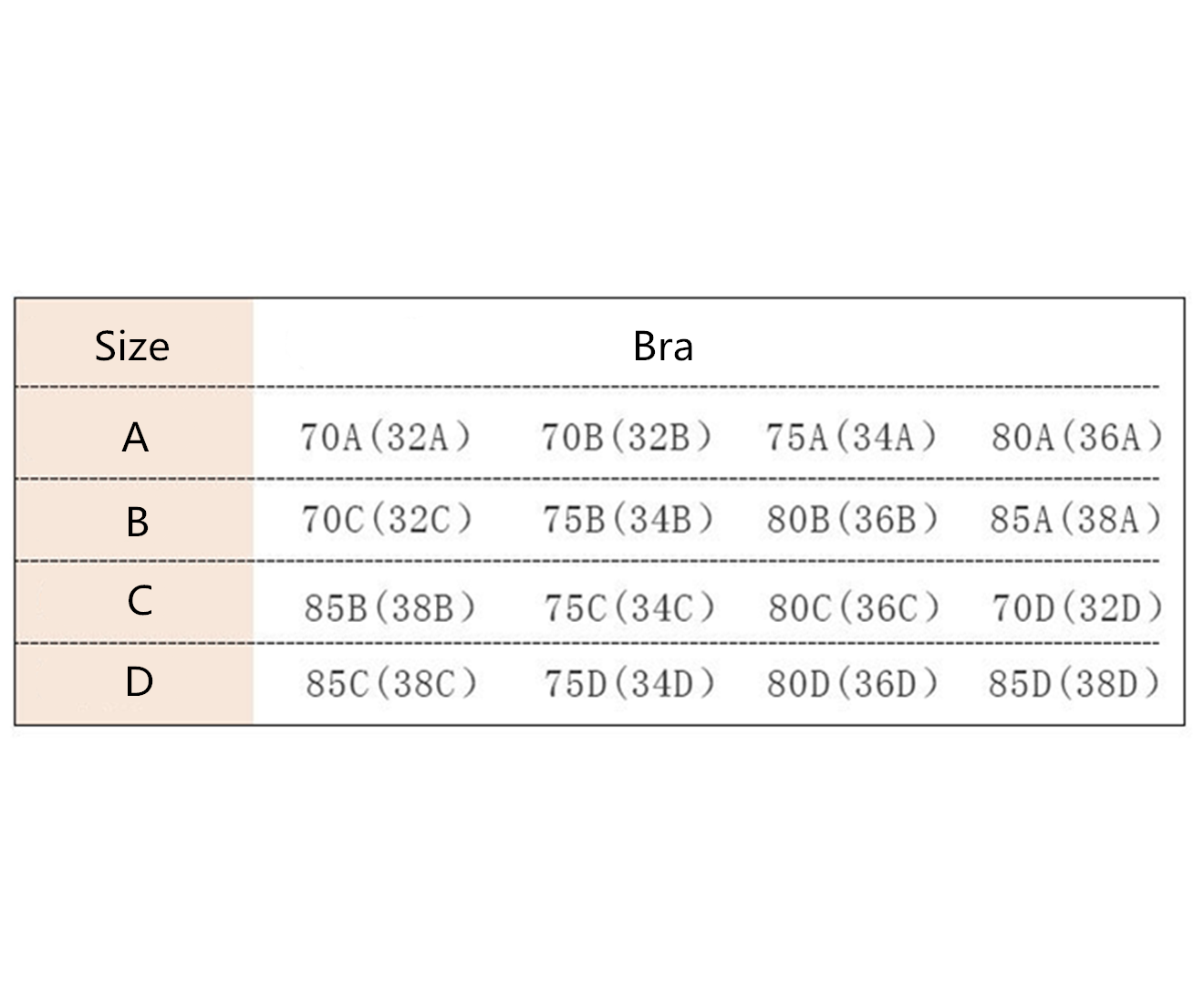Select the size A row label
The image size is (1204, 985).
[135, 438]
